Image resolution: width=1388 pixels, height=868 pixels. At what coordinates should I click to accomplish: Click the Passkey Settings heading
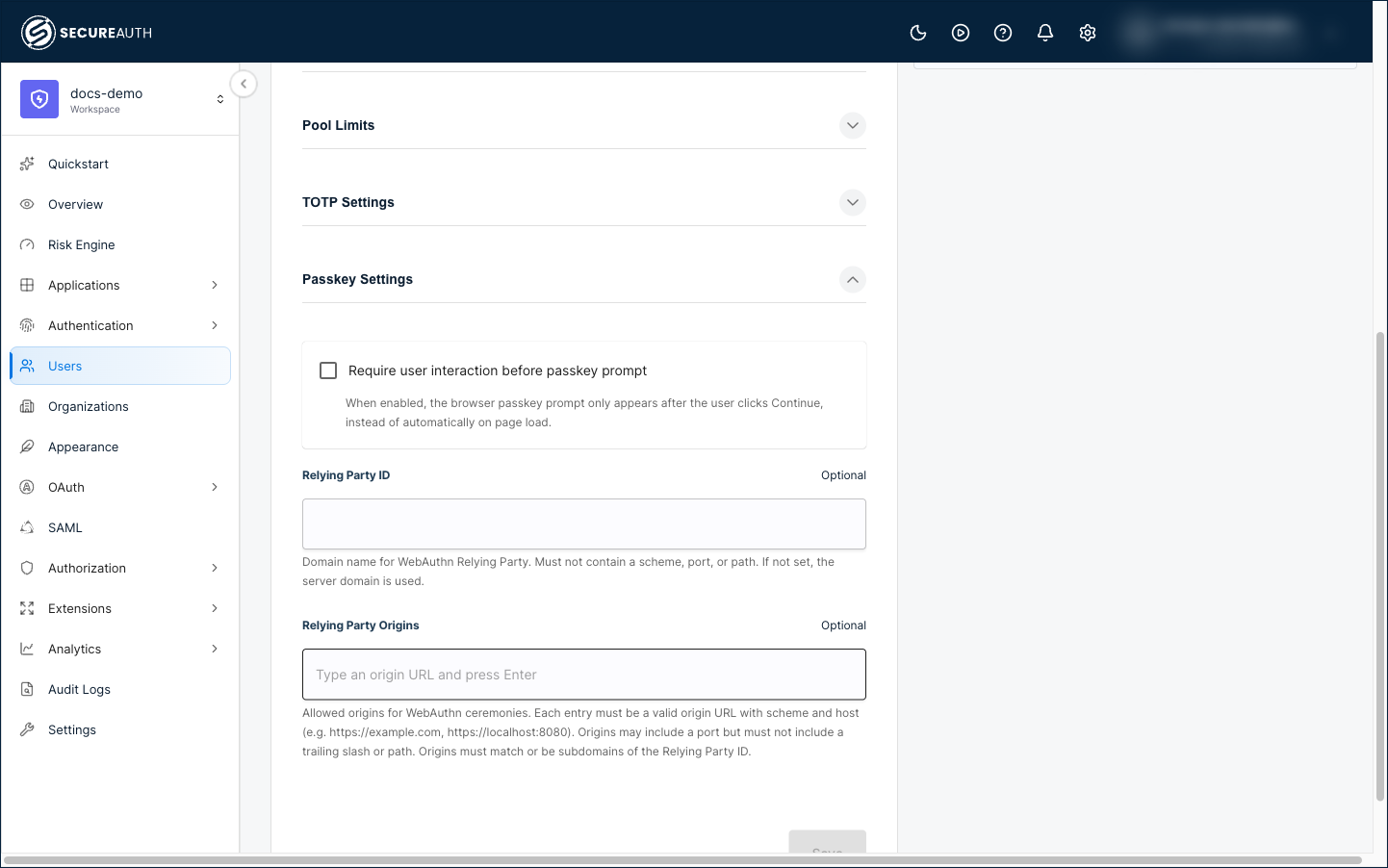coord(357,279)
